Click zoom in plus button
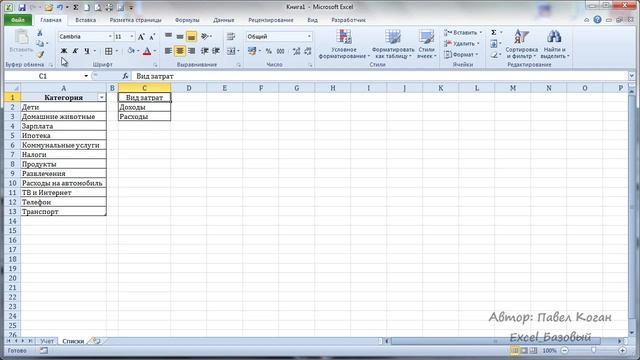The image size is (640, 360). (622, 350)
